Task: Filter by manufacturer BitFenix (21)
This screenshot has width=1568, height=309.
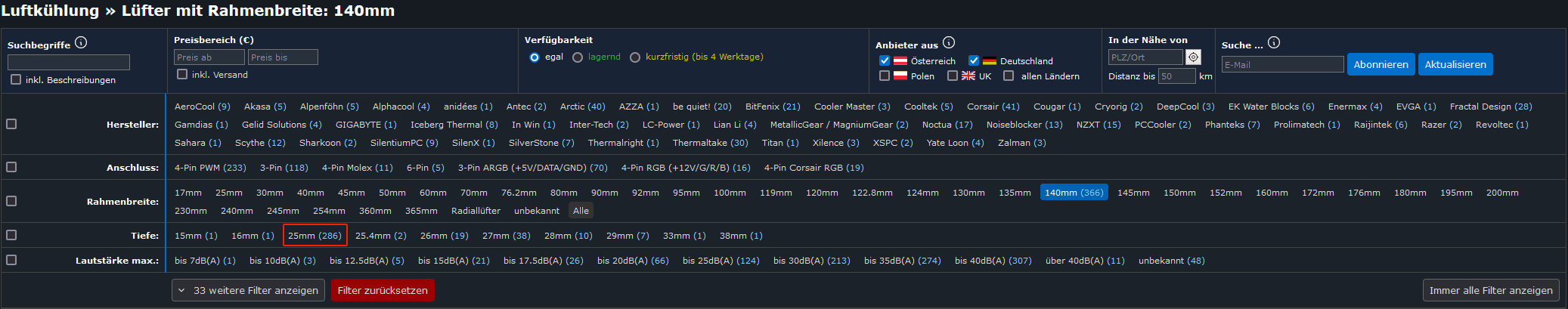Action: 773,107
